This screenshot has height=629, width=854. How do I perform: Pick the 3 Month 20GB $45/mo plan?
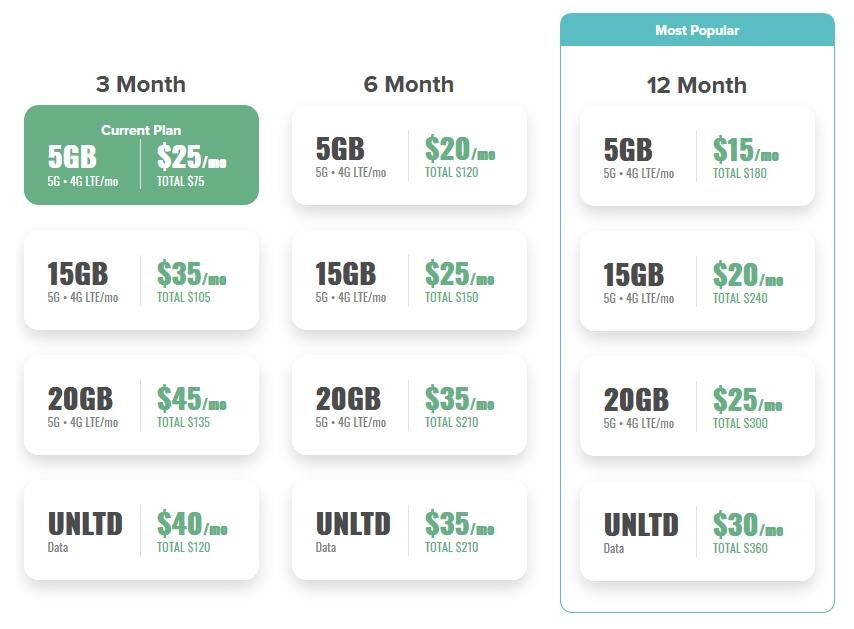(x=141, y=405)
